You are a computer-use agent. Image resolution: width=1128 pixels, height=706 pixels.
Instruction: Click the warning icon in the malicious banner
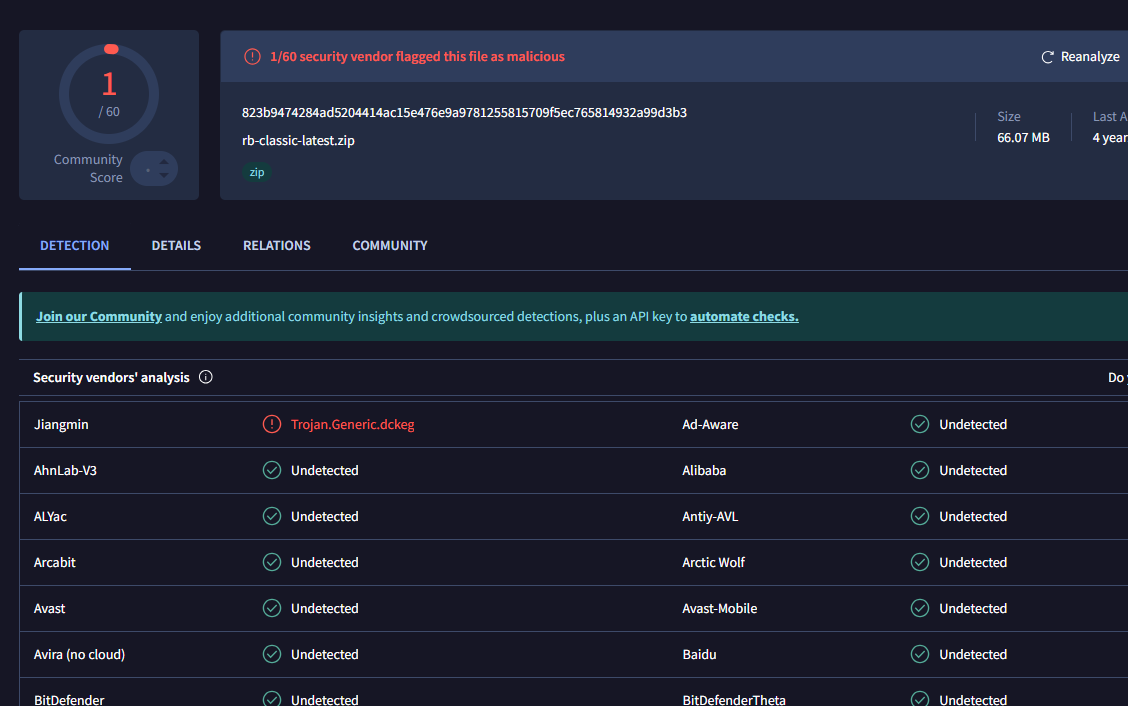252,57
